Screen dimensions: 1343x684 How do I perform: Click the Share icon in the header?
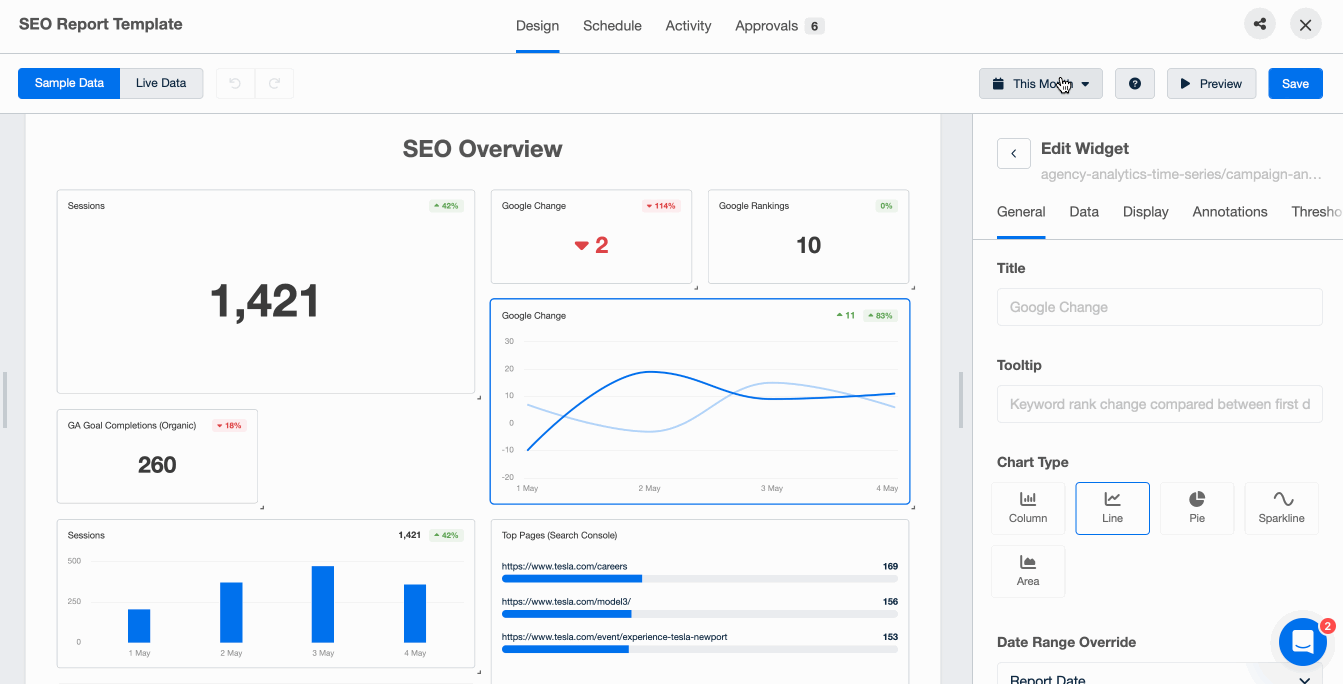pos(1259,23)
